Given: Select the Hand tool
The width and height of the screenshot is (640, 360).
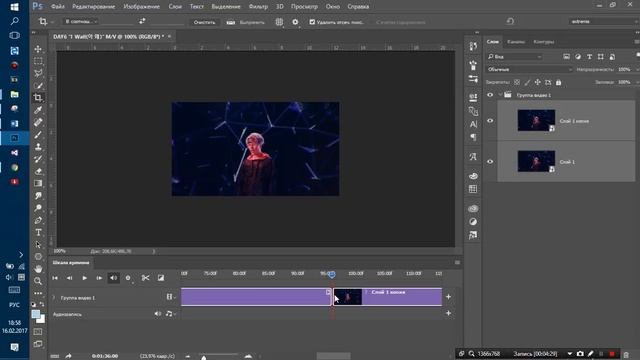Looking at the screenshot, I should coord(38,269).
